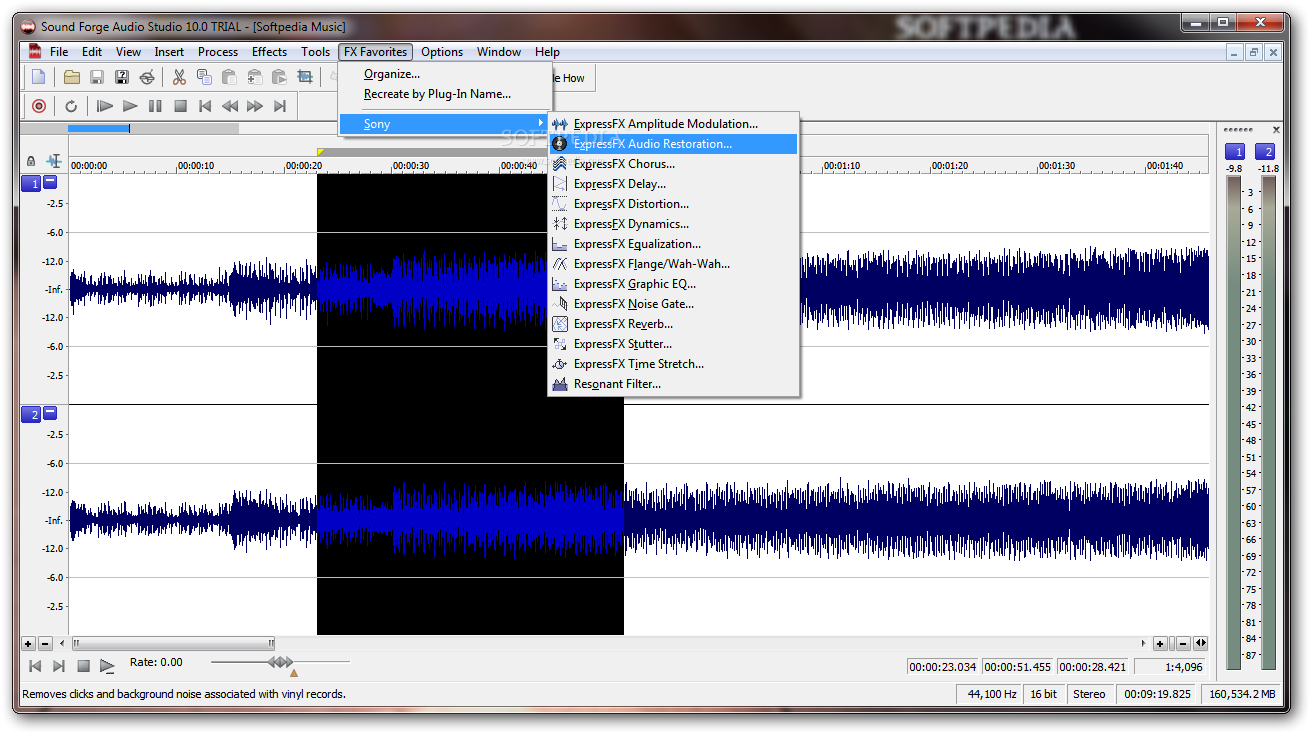The width and height of the screenshot is (1311, 734).
Task: Select ExpressFX Amplitude Modulation...
Action: (x=673, y=124)
